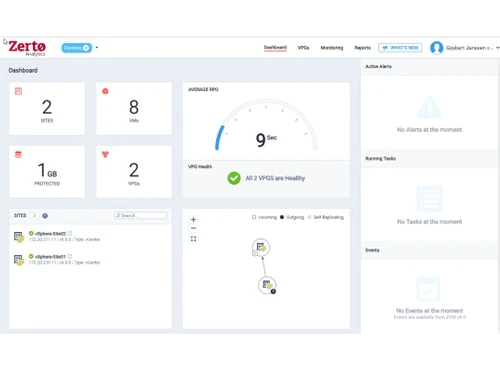Focus the Sites search field
Screen dimensions: 500x375
(140, 215)
